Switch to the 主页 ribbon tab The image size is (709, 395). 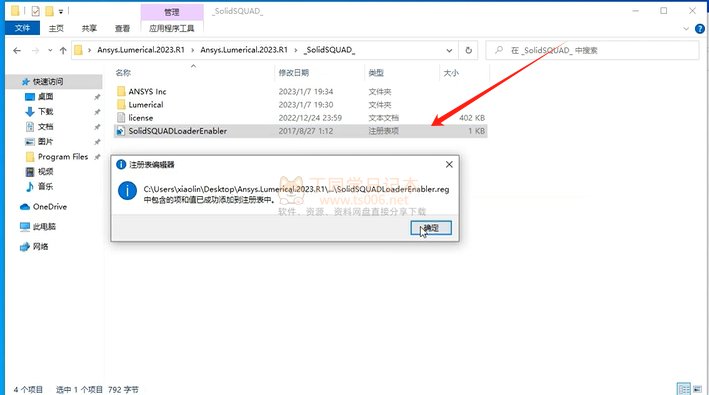(56, 28)
